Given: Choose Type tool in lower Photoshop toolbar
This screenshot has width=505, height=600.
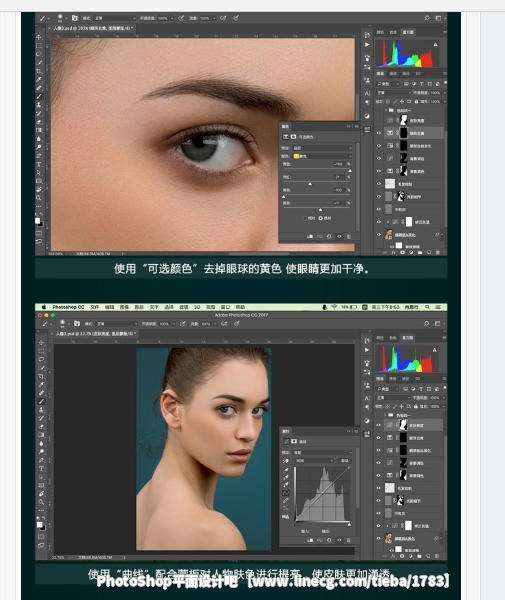Looking at the screenshot, I should pyautogui.click(x=41, y=469).
